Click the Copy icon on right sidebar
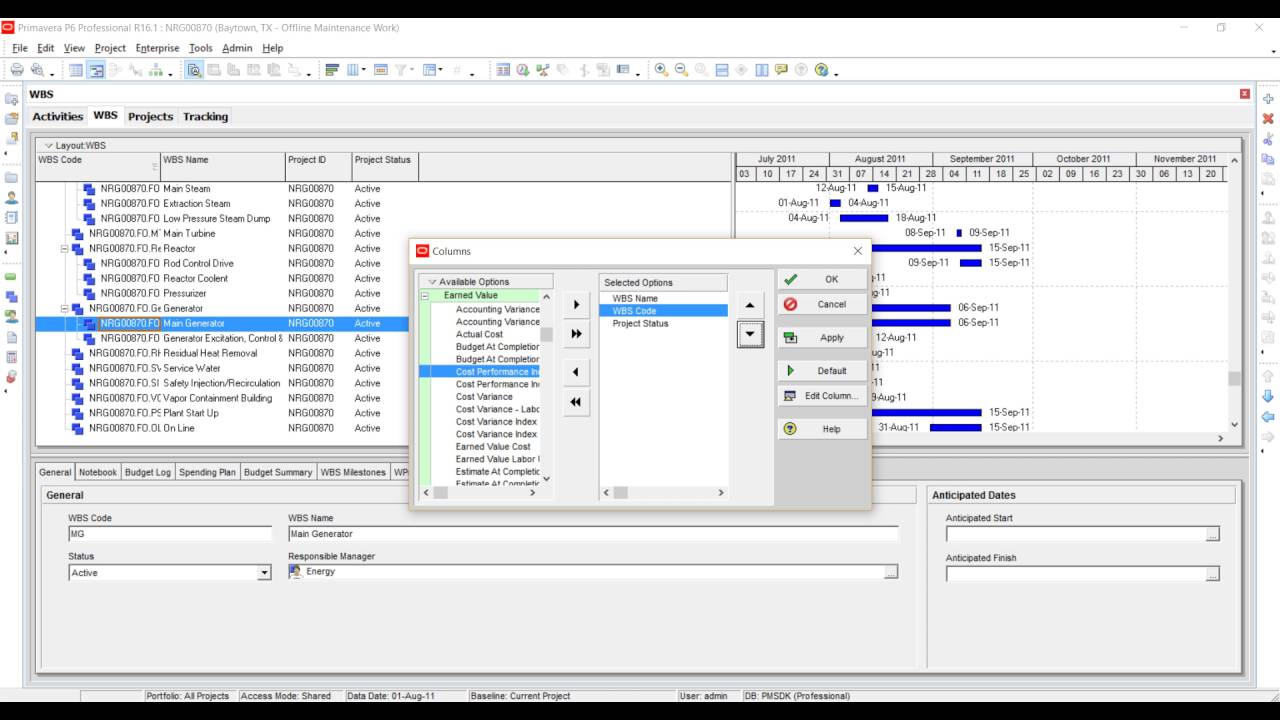The height and width of the screenshot is (720, 1280). pyautogui.click(x=1268, y=159)
